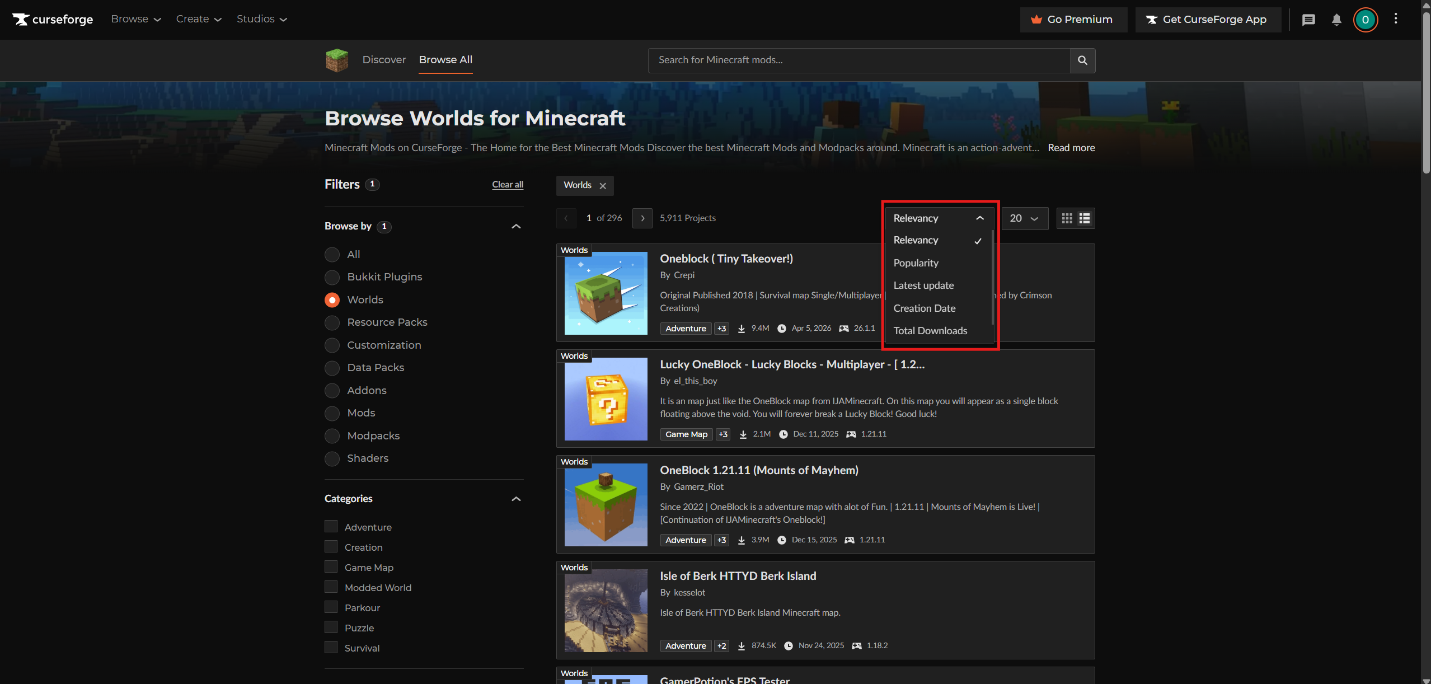Collapse the Relevancy sort dropdown
Screen dimensions: 1431x684
tap(939, 218)
